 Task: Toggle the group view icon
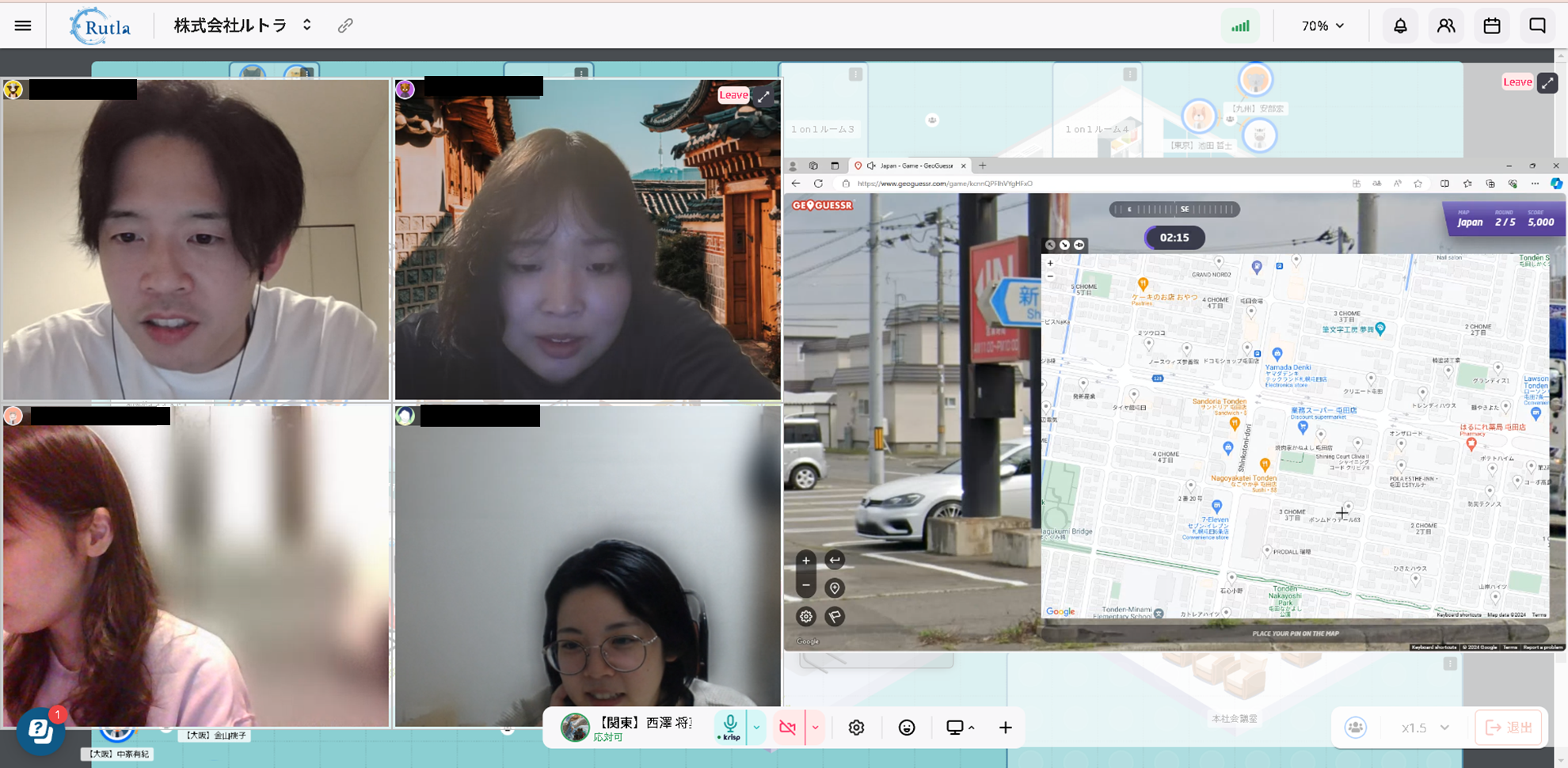coord(1356,728)
